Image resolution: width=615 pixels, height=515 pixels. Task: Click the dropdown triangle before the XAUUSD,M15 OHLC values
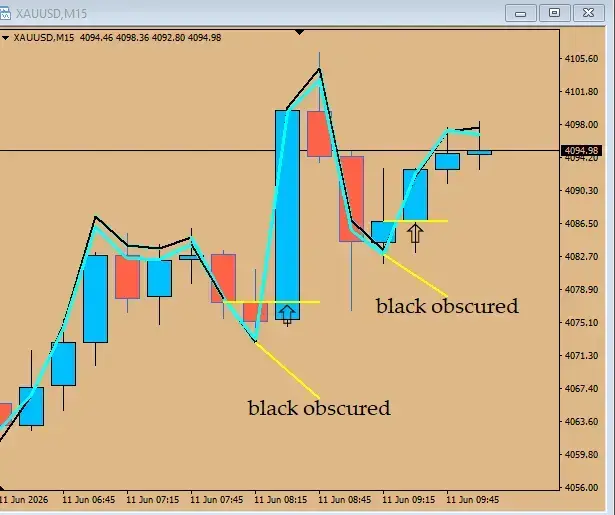click(x=5, y=38)
